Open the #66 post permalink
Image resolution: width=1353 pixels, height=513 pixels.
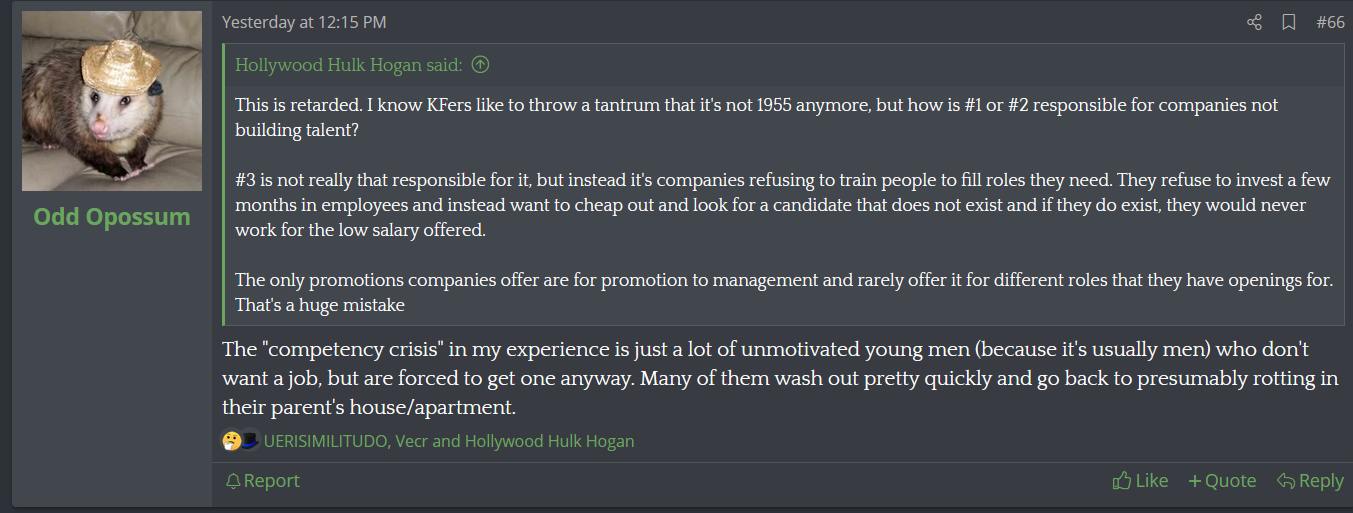tap(1329, 22)
